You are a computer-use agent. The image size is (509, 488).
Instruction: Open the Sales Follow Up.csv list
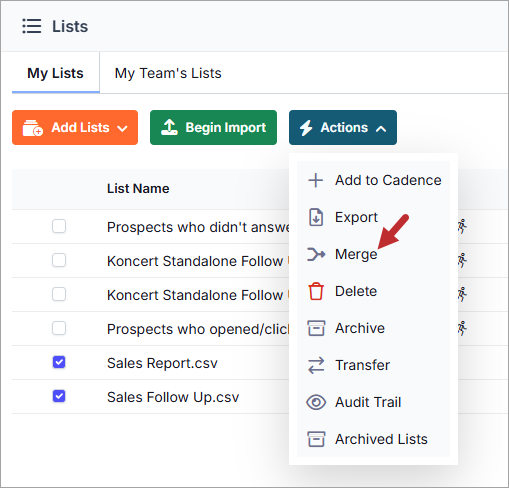(x=173, y=397)
